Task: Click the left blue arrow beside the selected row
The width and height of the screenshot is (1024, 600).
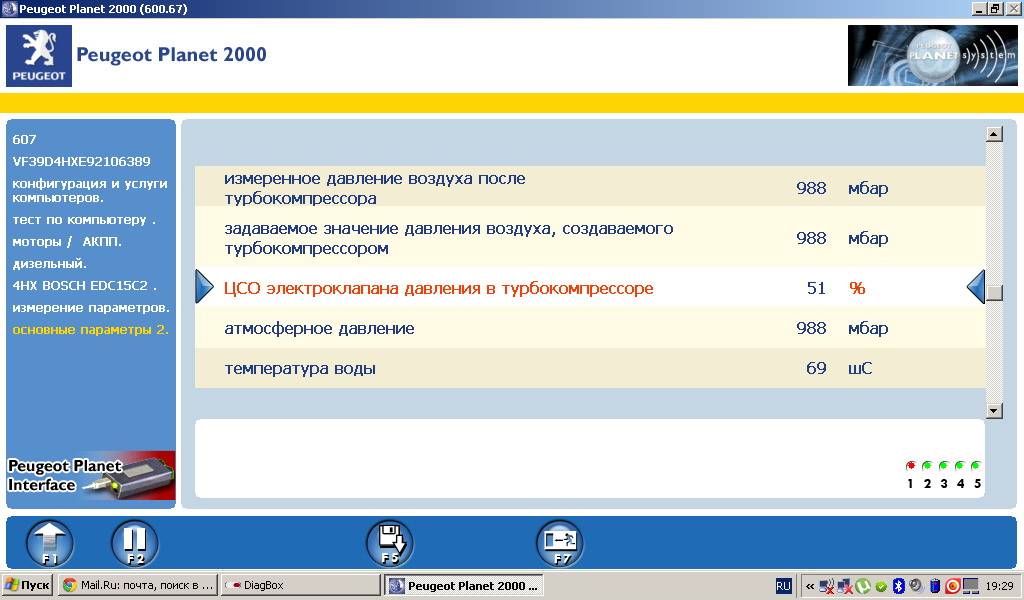Action: 204,288
